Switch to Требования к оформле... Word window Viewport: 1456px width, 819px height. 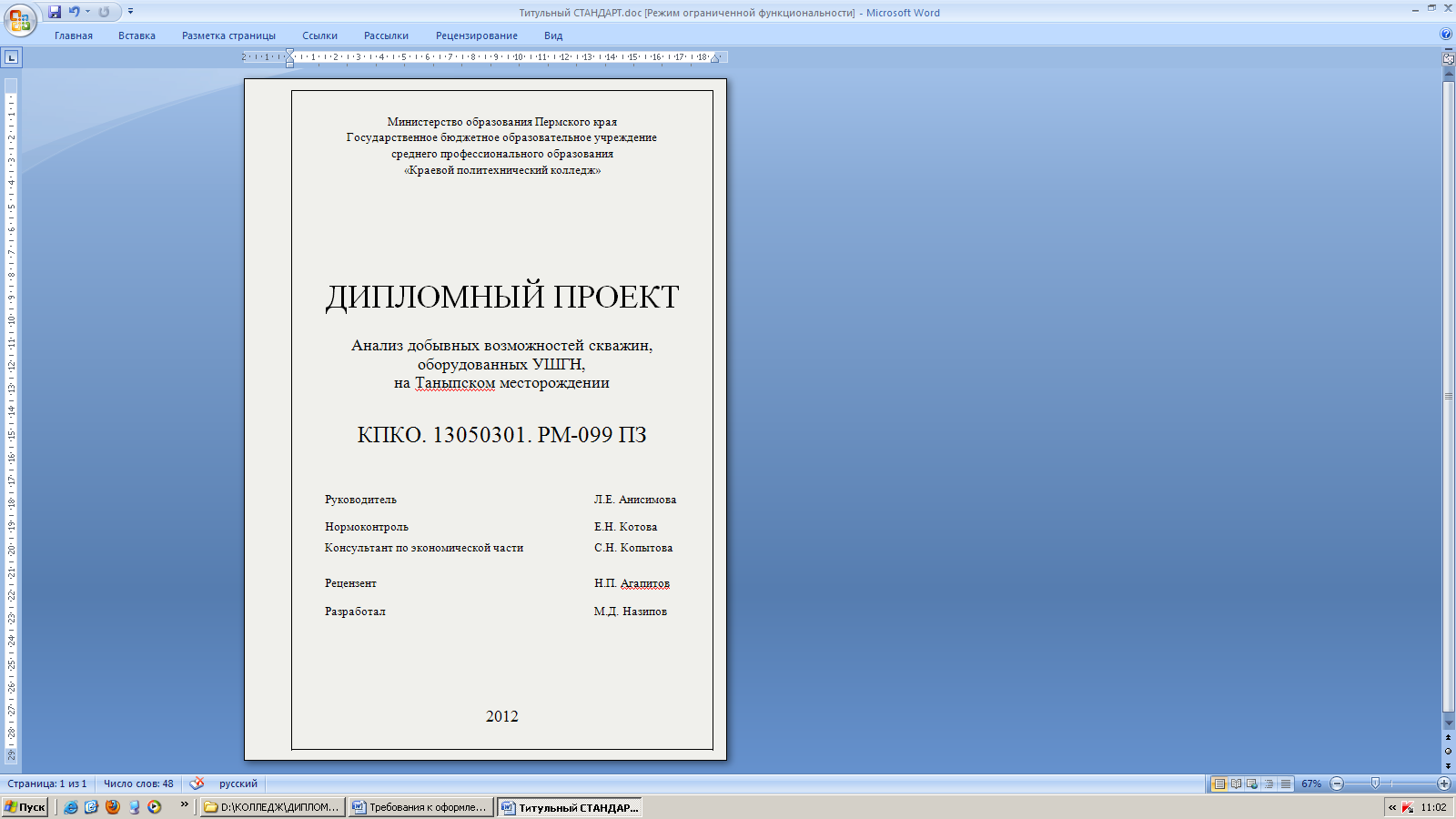tap(420, 807)
